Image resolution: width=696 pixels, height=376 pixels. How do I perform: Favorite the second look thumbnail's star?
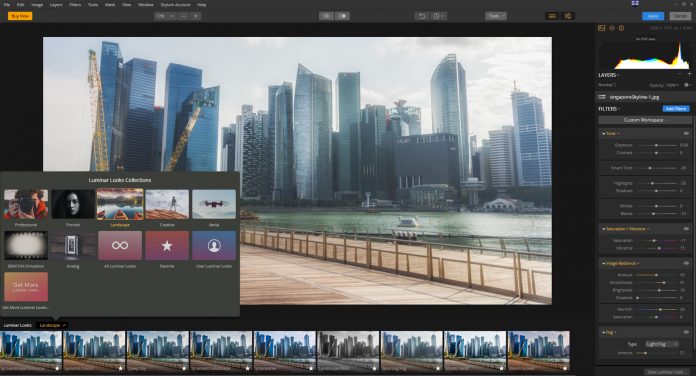[121, 368]
